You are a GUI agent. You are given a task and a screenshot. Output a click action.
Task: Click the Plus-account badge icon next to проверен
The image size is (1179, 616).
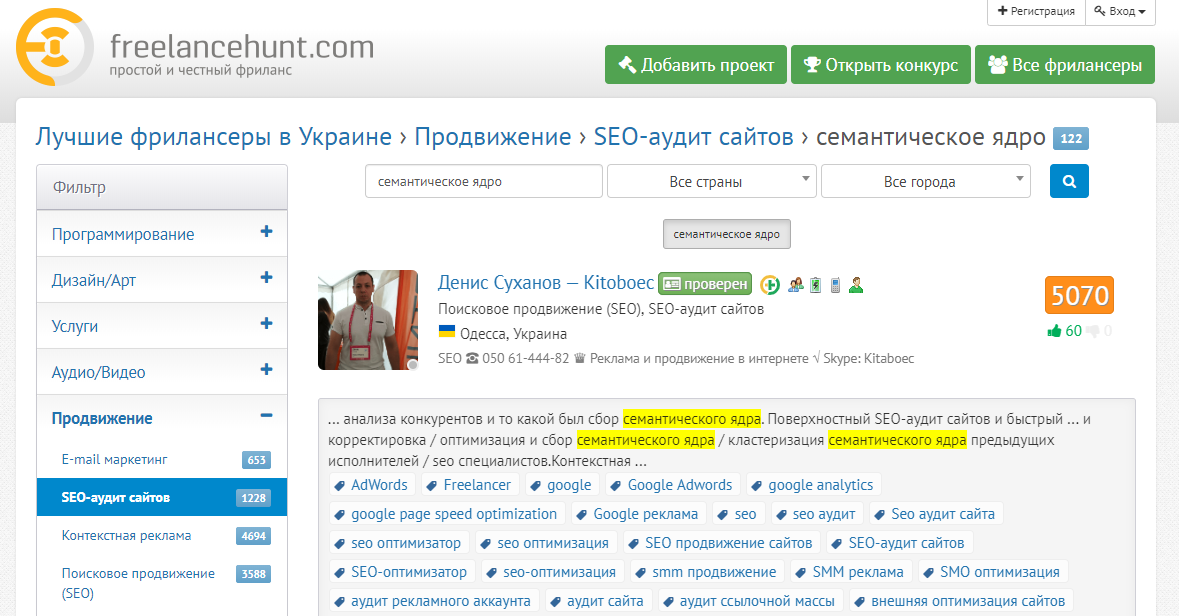click(769, 284)
